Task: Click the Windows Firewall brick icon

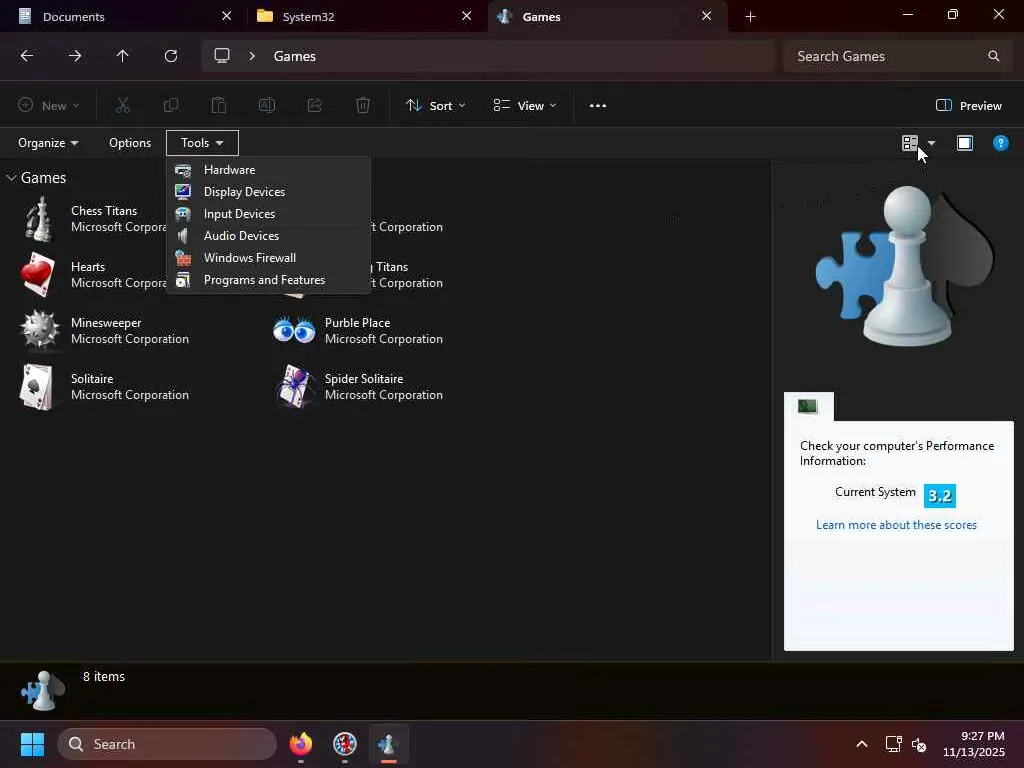Action: point(183,258)
